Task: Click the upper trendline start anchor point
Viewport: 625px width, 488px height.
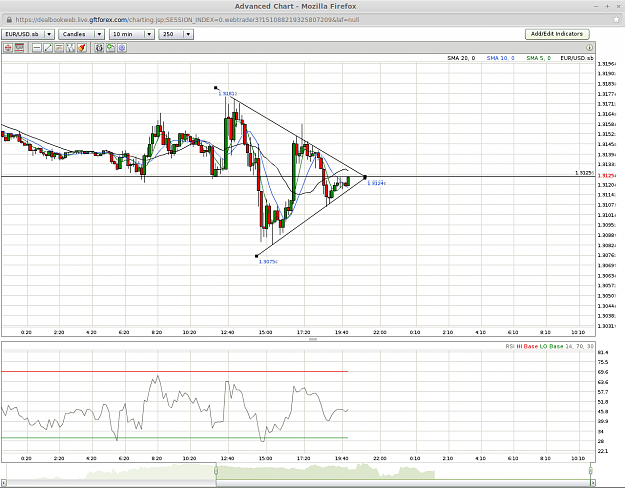Action: [x=216, y=88]
